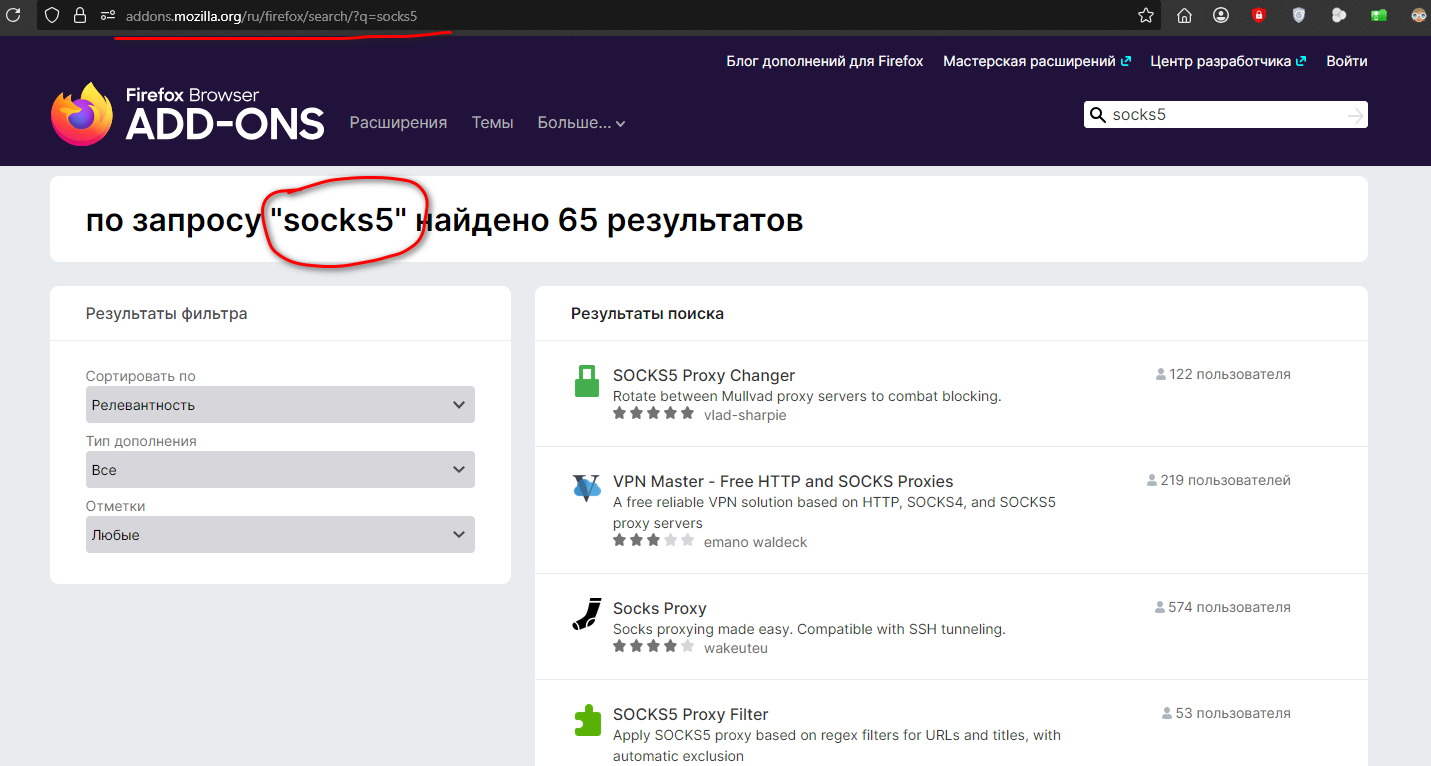This screenshot has width=1431, height=766.
Task: Open SOCKS5 Proxy Changer green padlock icon
Action: 587,381
